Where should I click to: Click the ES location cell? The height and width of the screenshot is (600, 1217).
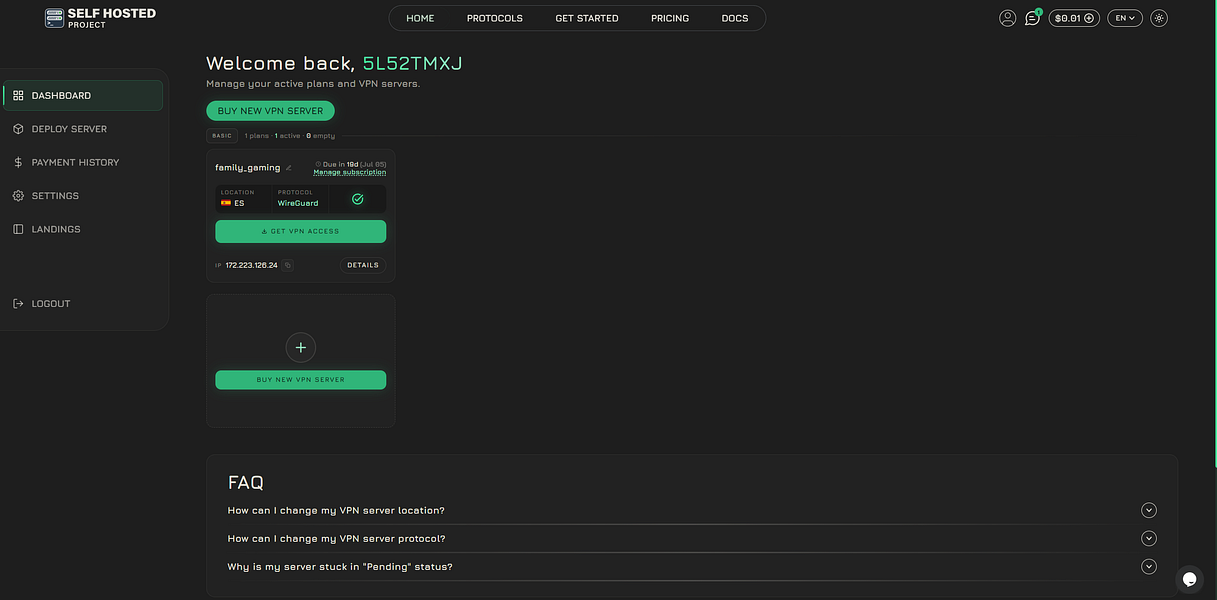click(243, 198)
